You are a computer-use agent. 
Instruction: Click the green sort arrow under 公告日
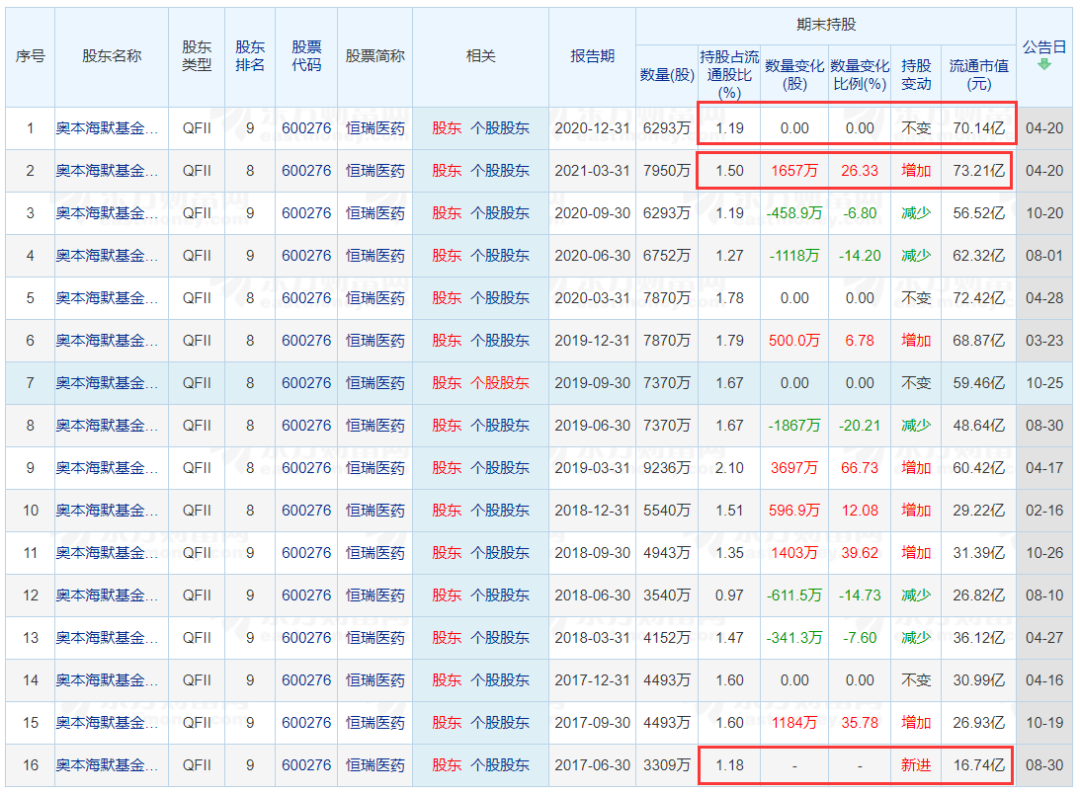coord(1044,65)
